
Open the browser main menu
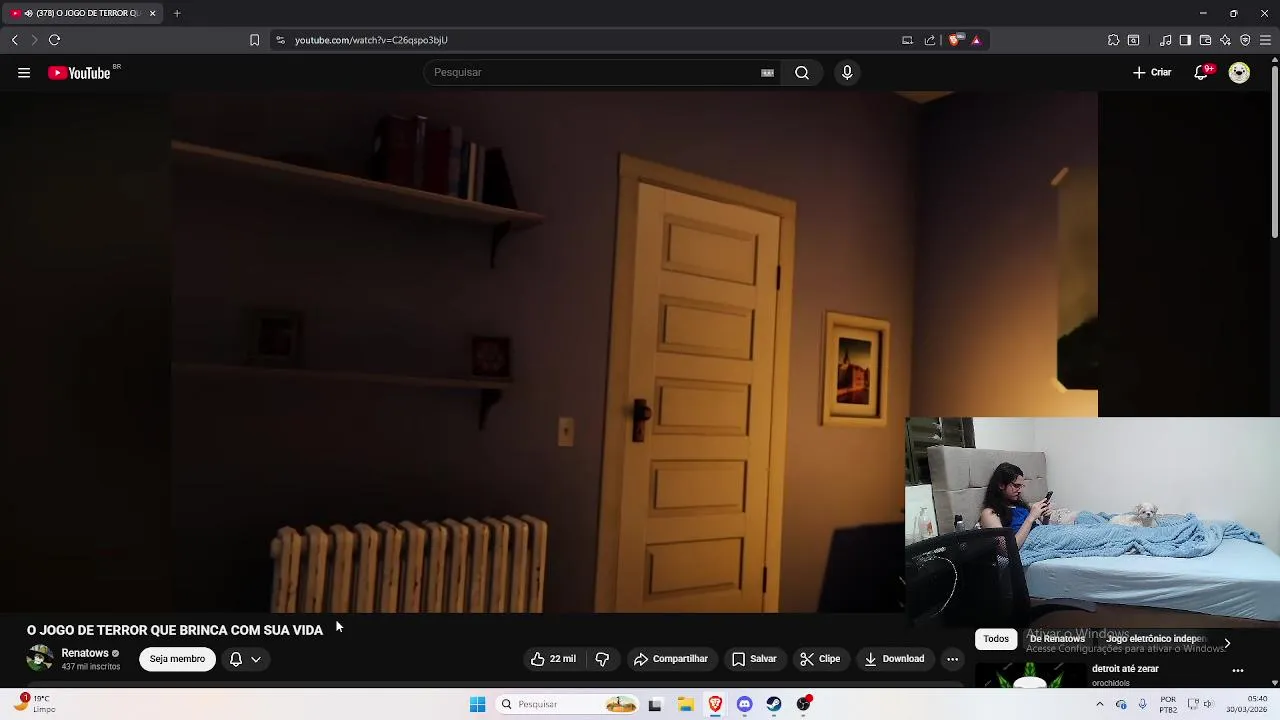(1265, 40)
